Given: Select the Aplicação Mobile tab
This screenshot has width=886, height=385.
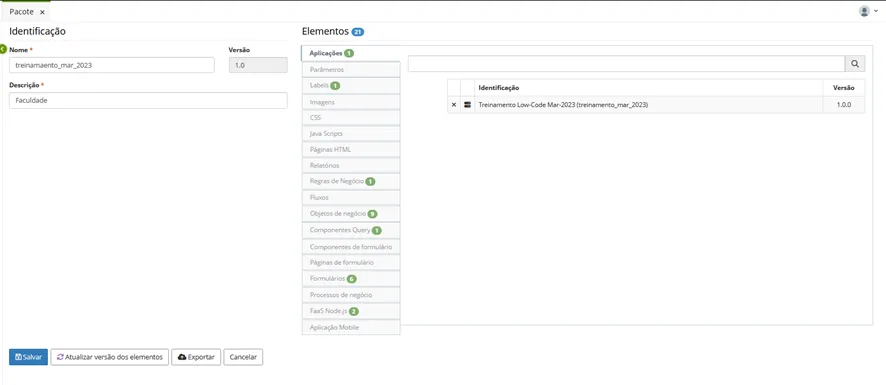Looking at the screenshot, I should tap(351, 327).
